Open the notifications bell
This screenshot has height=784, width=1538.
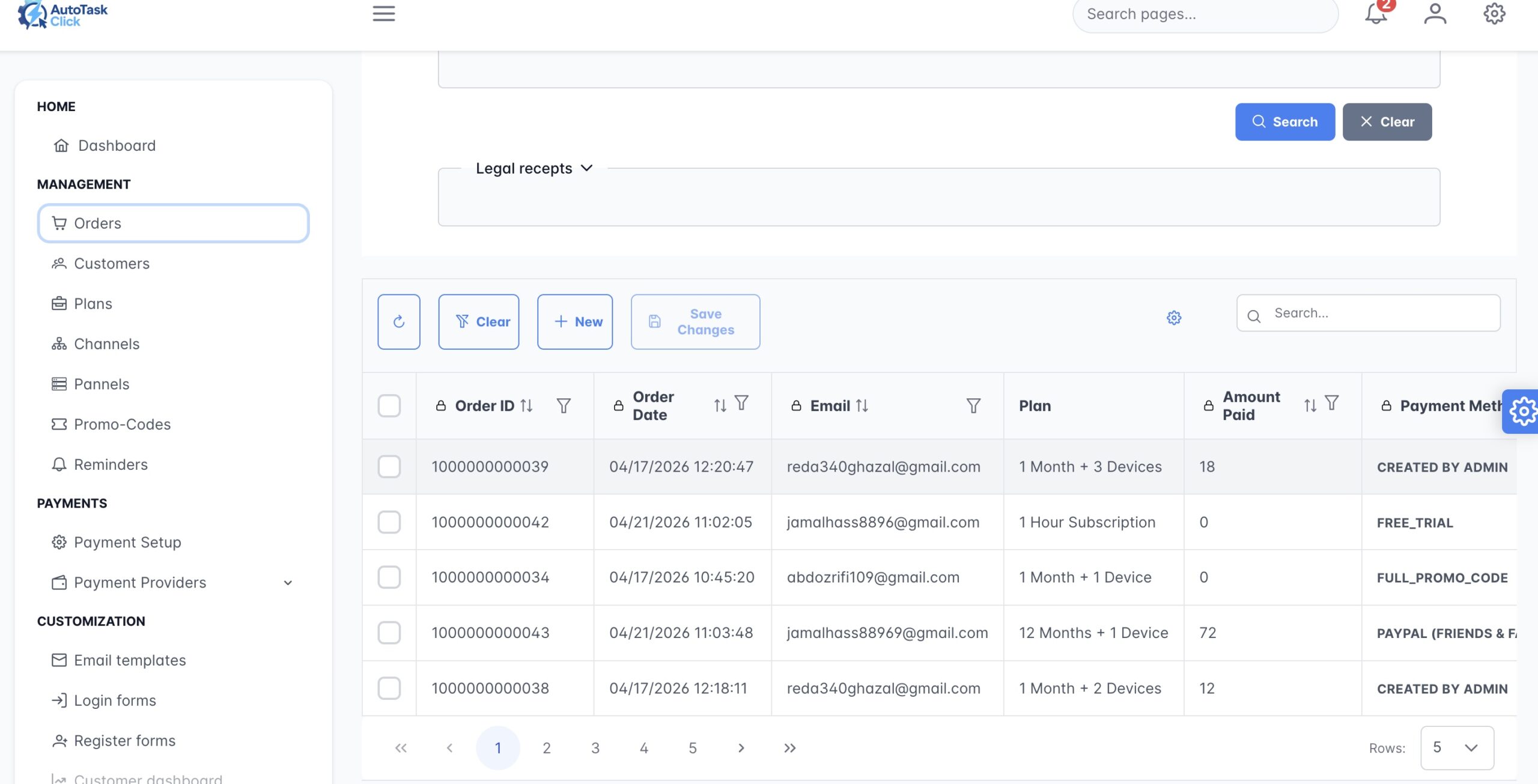(1376, 14)
